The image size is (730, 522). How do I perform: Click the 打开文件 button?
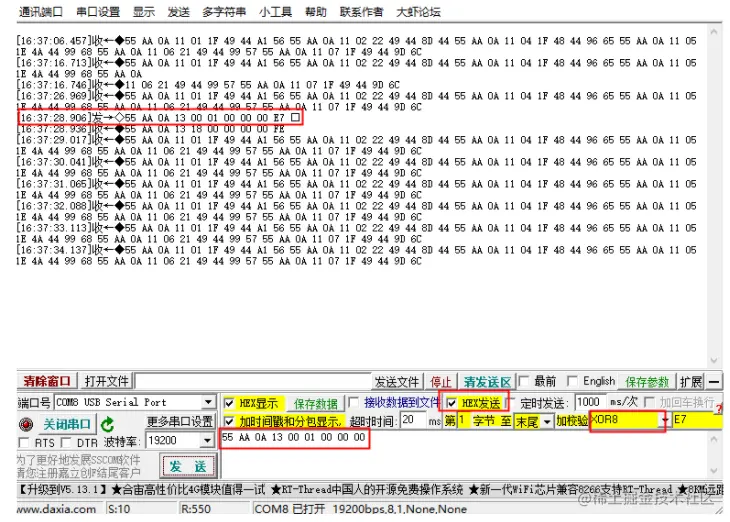107,381
